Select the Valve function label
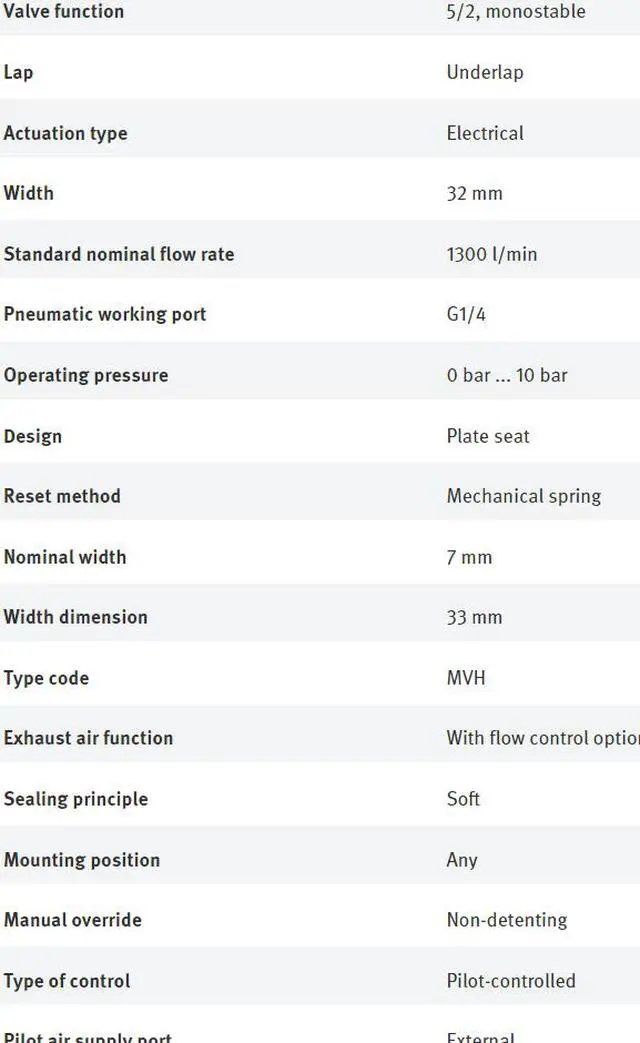 point(64,11)
